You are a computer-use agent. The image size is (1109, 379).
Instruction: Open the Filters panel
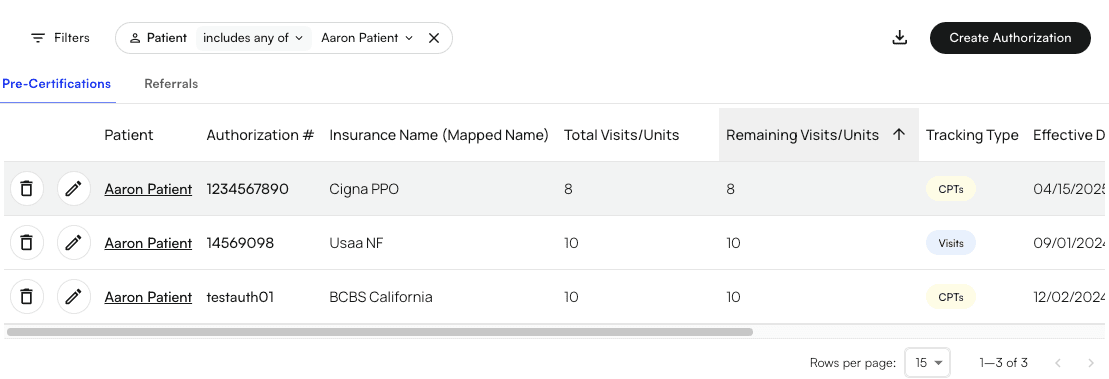point(60,37)
